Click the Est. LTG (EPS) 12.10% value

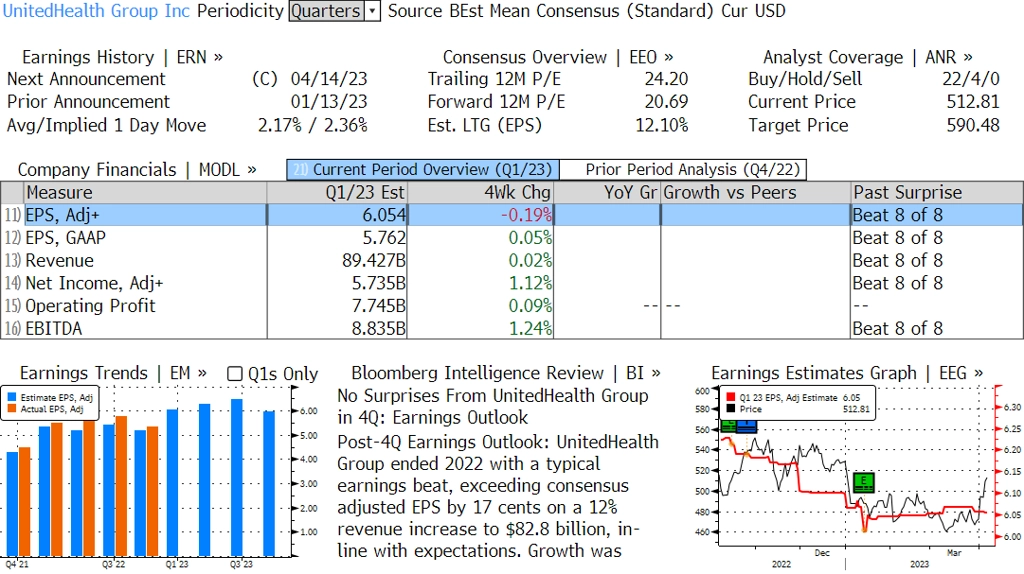662,125
